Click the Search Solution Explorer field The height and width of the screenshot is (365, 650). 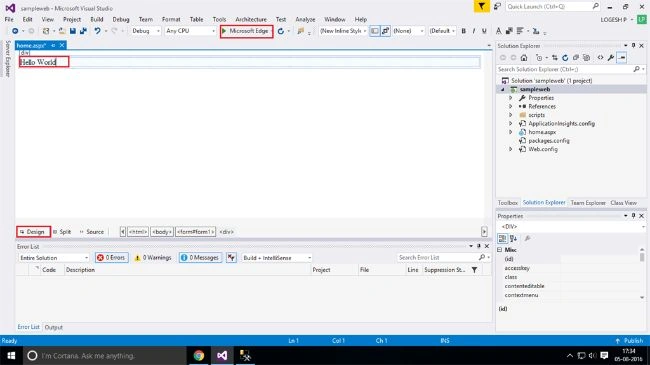[570, 69]
